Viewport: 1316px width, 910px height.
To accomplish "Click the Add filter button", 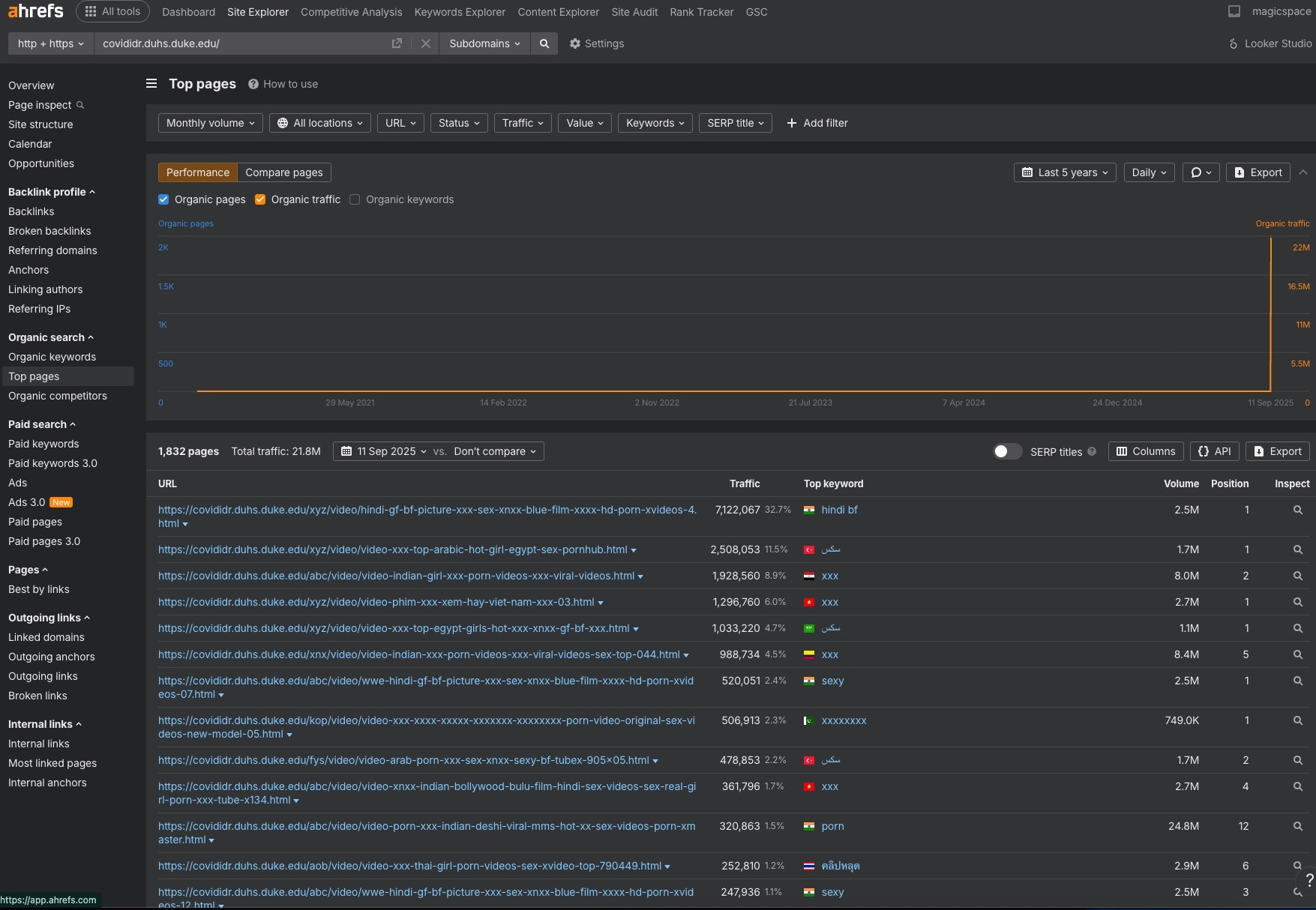I will [817, 123].
